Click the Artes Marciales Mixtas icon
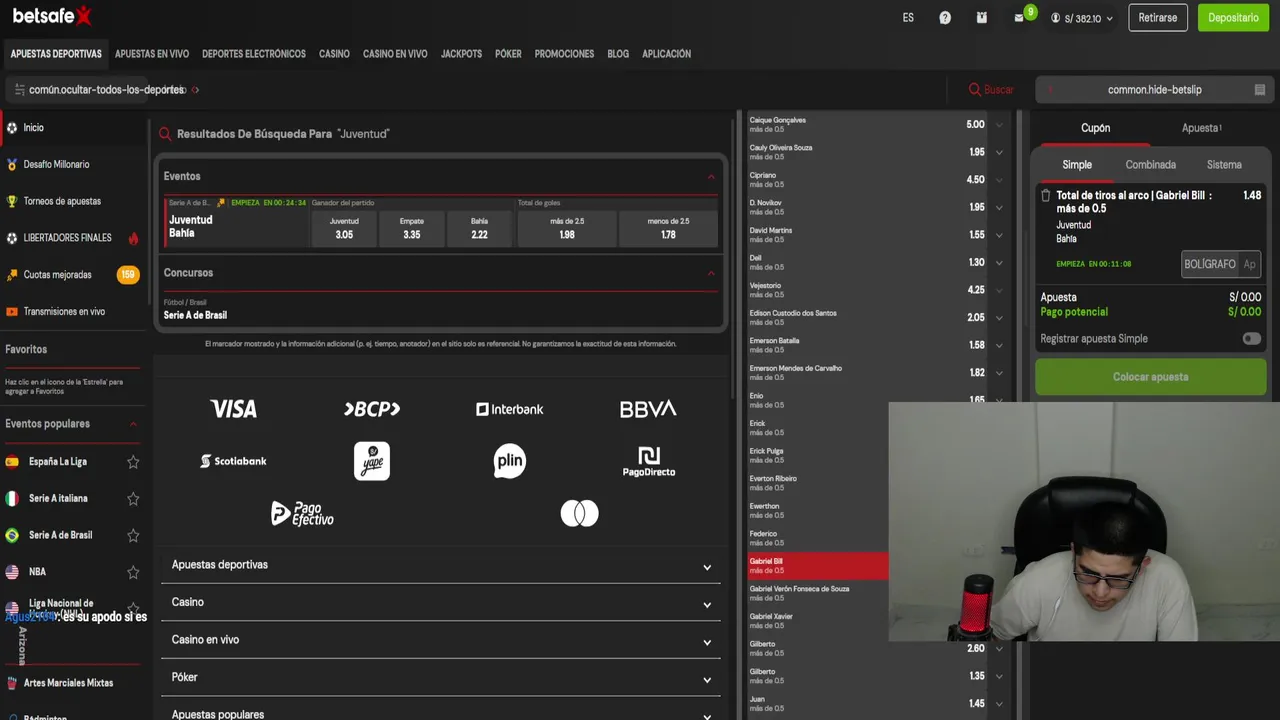Screen dimensions: 1280x720 click(x=12, y=683)
